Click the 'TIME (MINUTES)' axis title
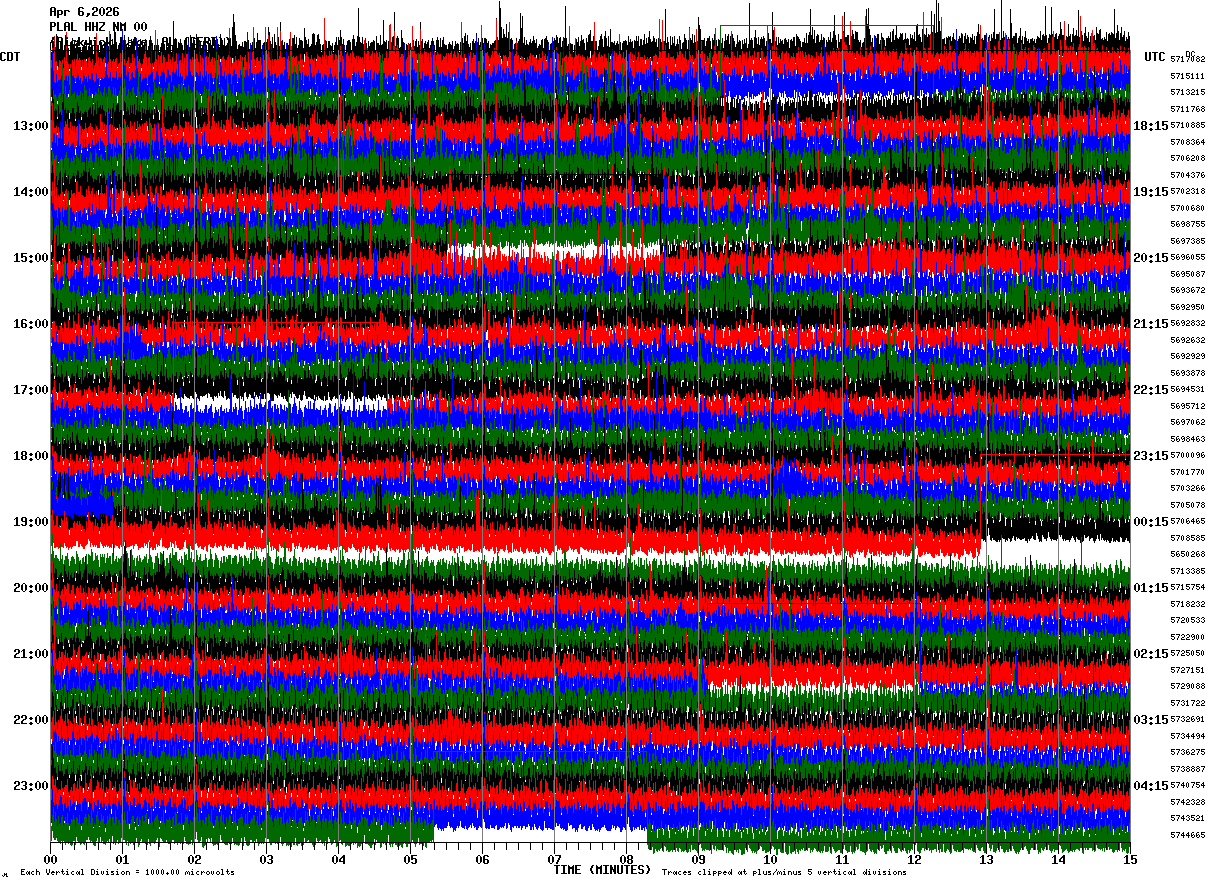The width and height of the screenshot is (1210, 886). (x=602, y=870)
